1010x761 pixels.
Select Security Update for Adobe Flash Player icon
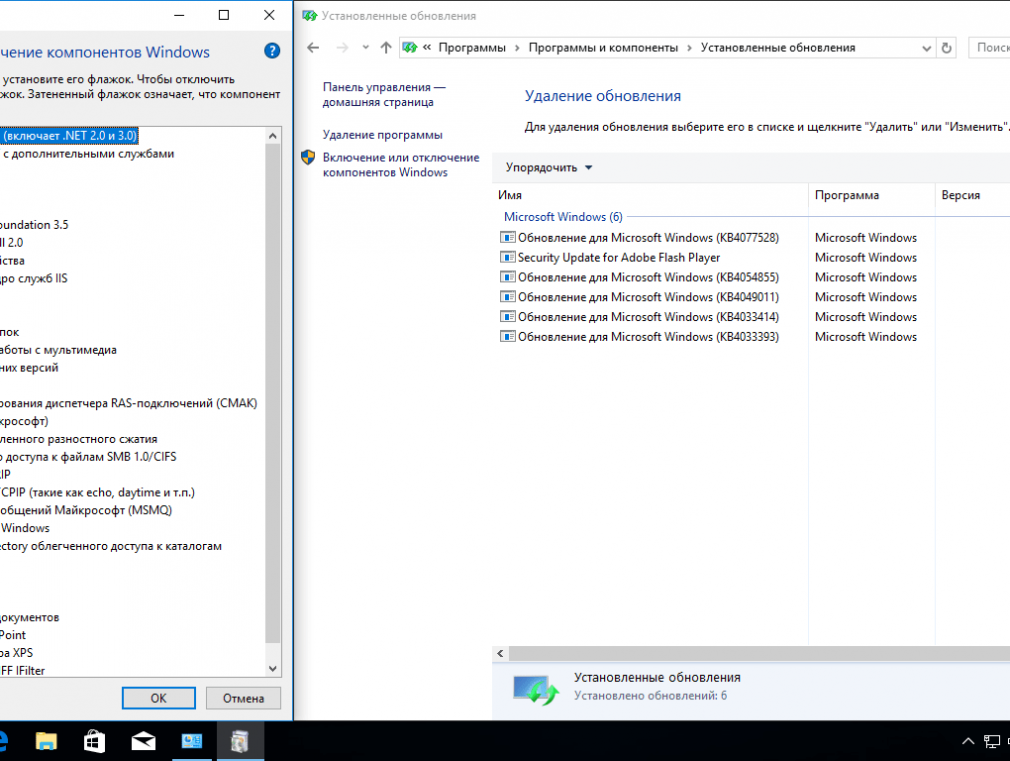point(508,257)
